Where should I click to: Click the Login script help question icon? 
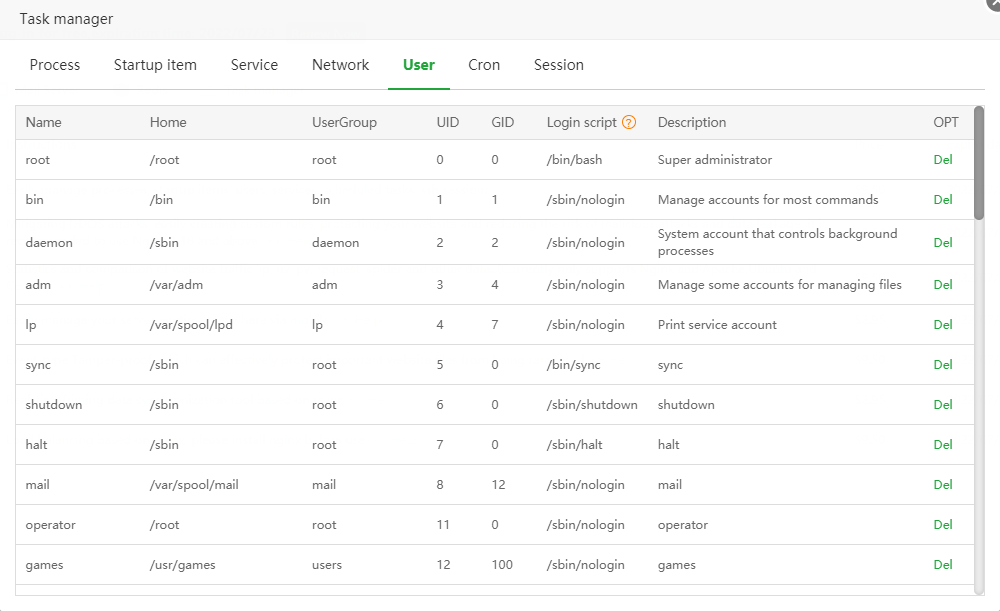pos(629,123)
